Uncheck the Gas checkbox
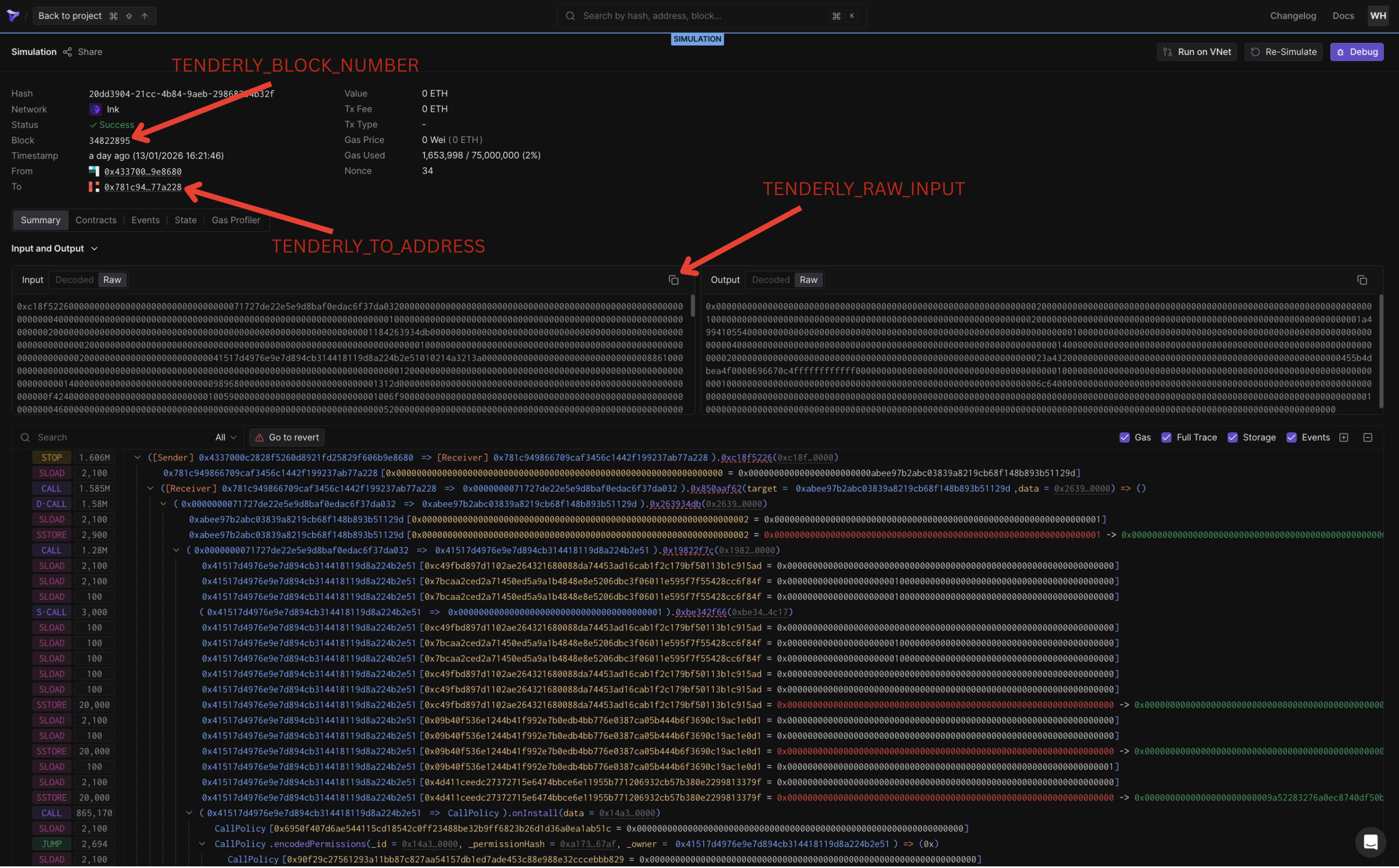Screen dimensions: 1399x868 [x=1124, y=438]
